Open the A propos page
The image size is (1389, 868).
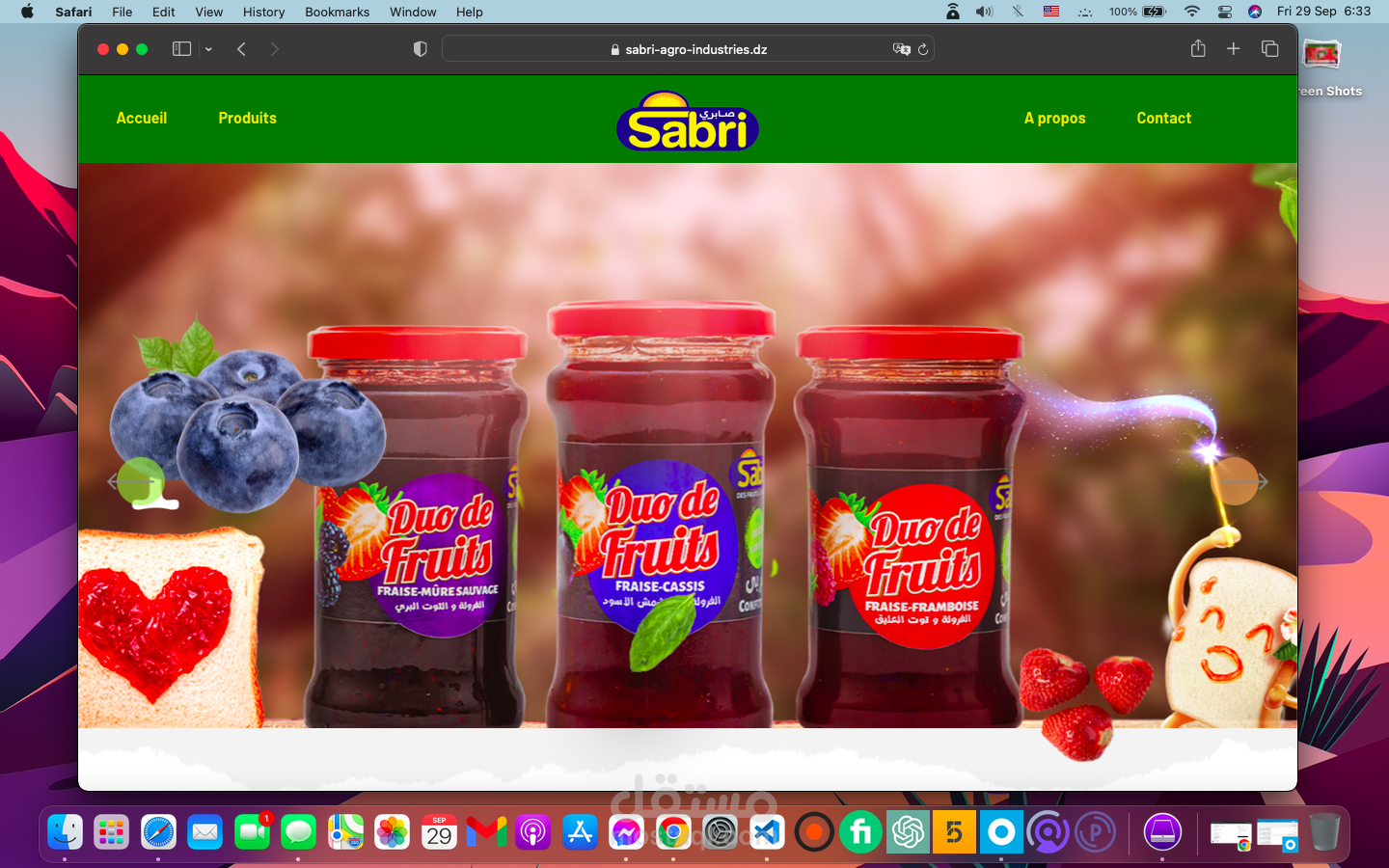[x=1054, y=118]
